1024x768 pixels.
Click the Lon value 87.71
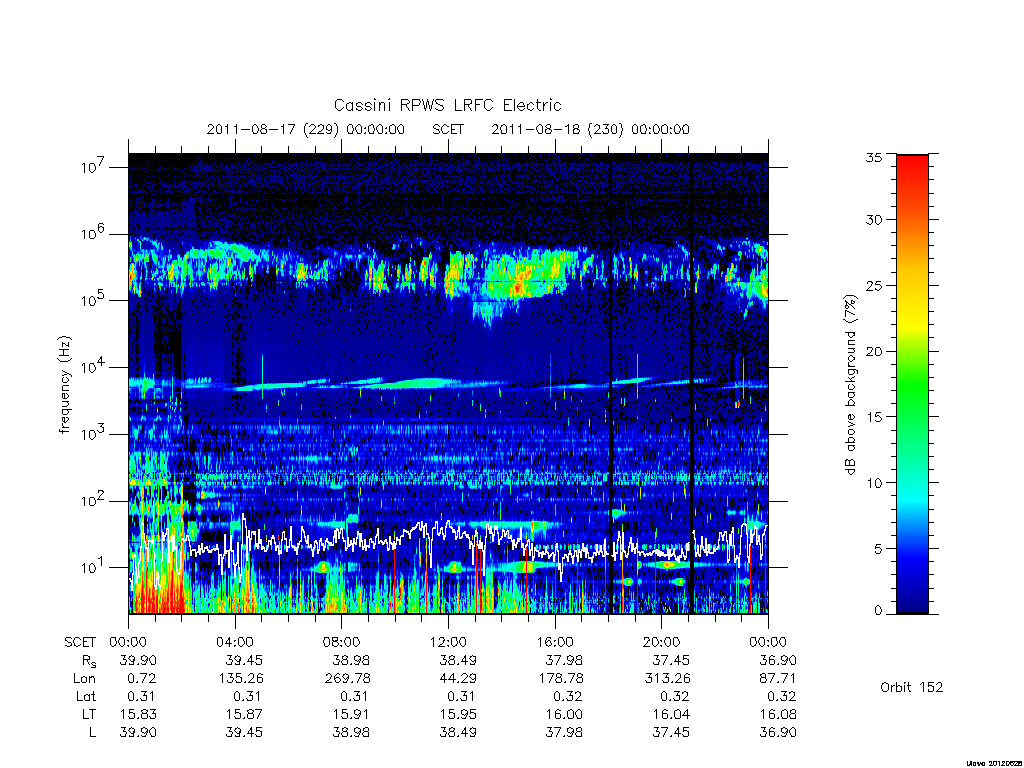coord(778,679)
